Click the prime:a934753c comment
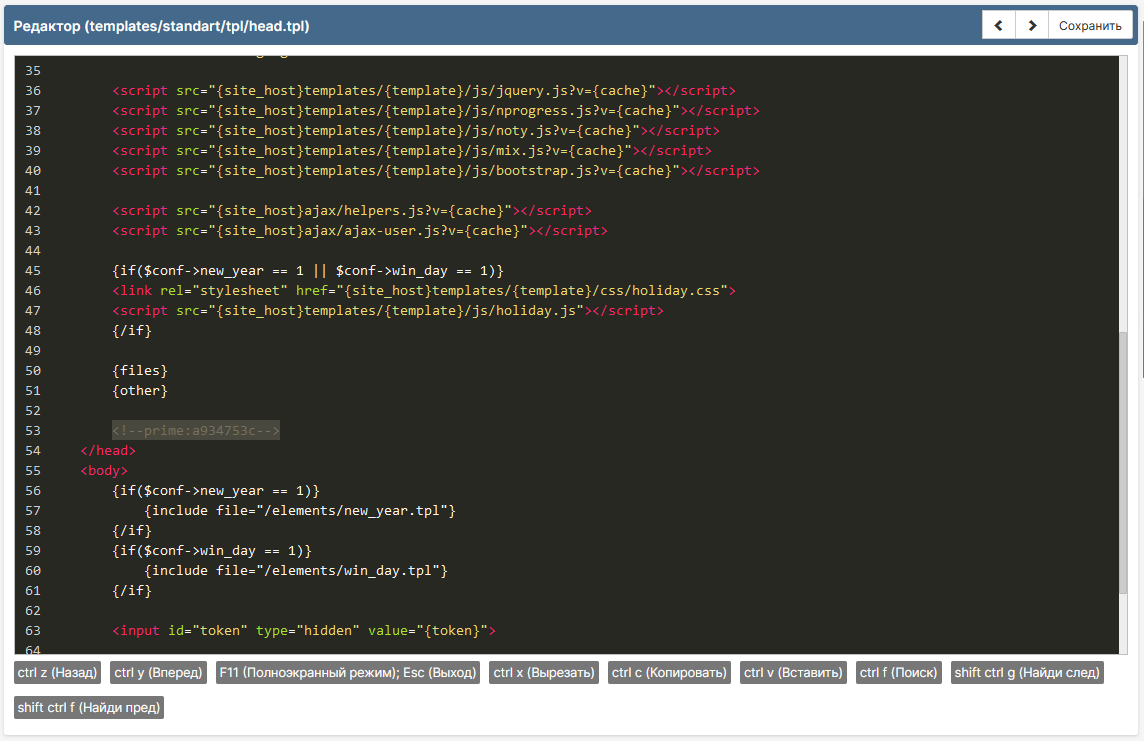The width and height of the screenshot is (1144, 741). (x=196, y=430)
